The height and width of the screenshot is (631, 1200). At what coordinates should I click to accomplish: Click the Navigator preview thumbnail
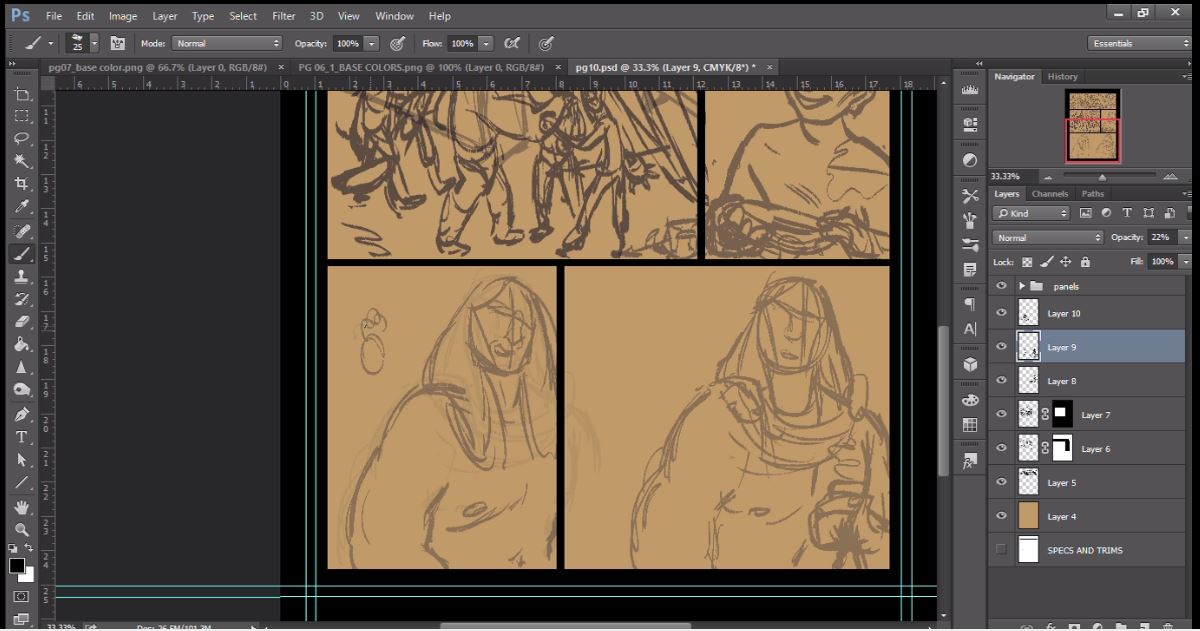[1092, 126]
